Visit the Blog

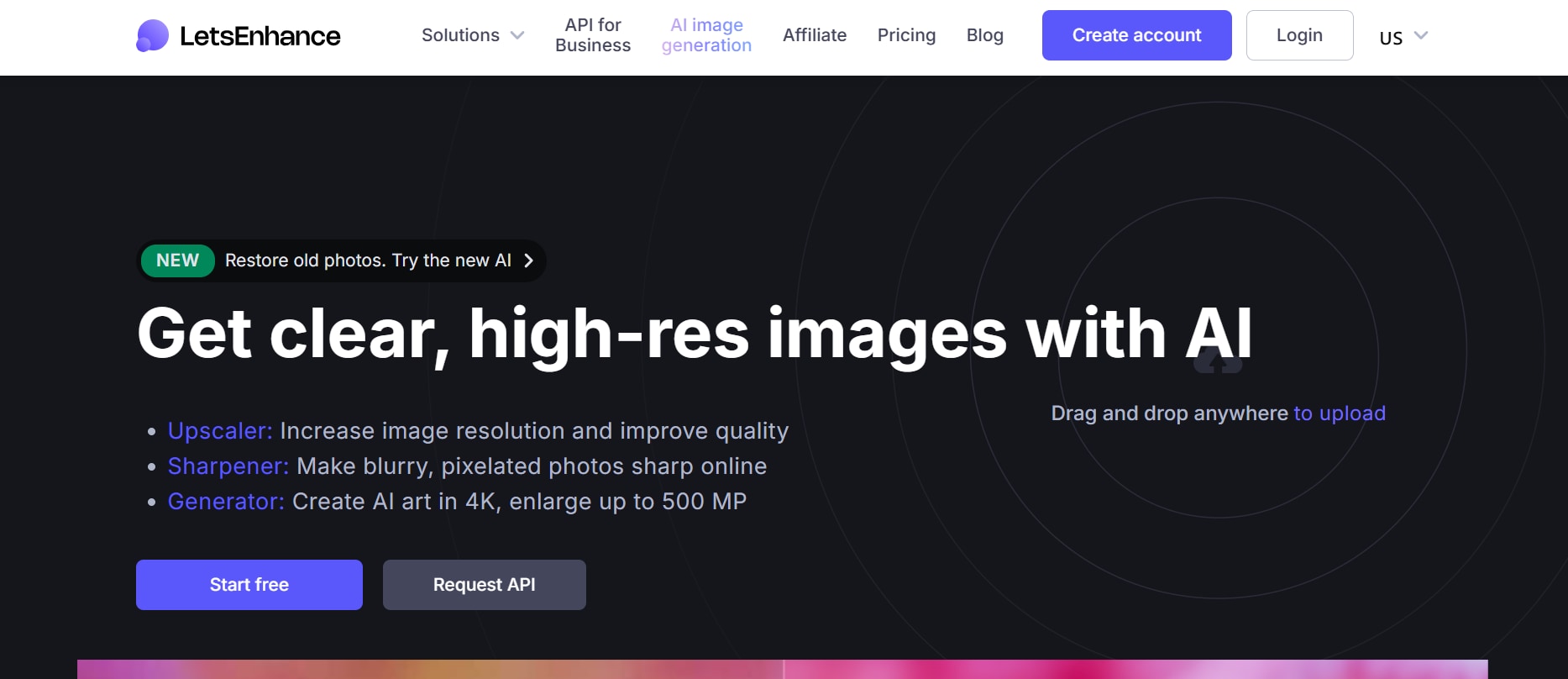pos(985,35)
